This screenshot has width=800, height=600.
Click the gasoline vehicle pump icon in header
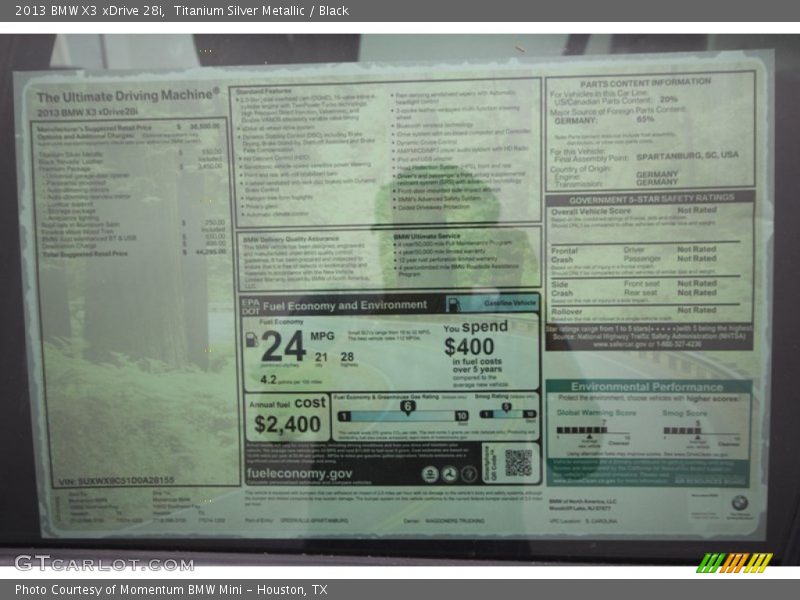(455, 304)
